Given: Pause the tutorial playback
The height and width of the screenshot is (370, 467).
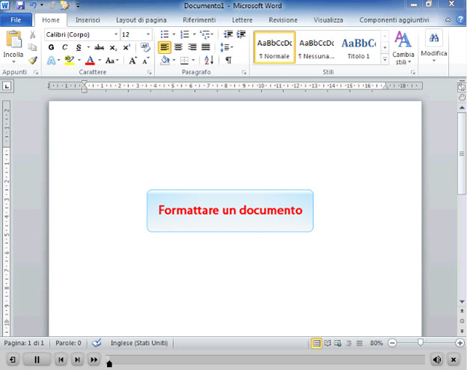Looking at the screenshot, I should [x=37, y=360].
